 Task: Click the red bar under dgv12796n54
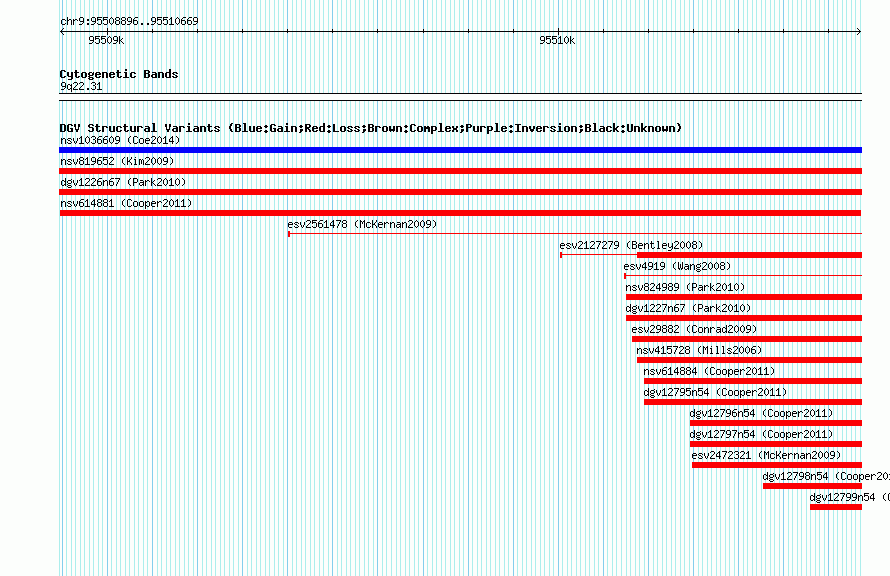tap(776, 423)
